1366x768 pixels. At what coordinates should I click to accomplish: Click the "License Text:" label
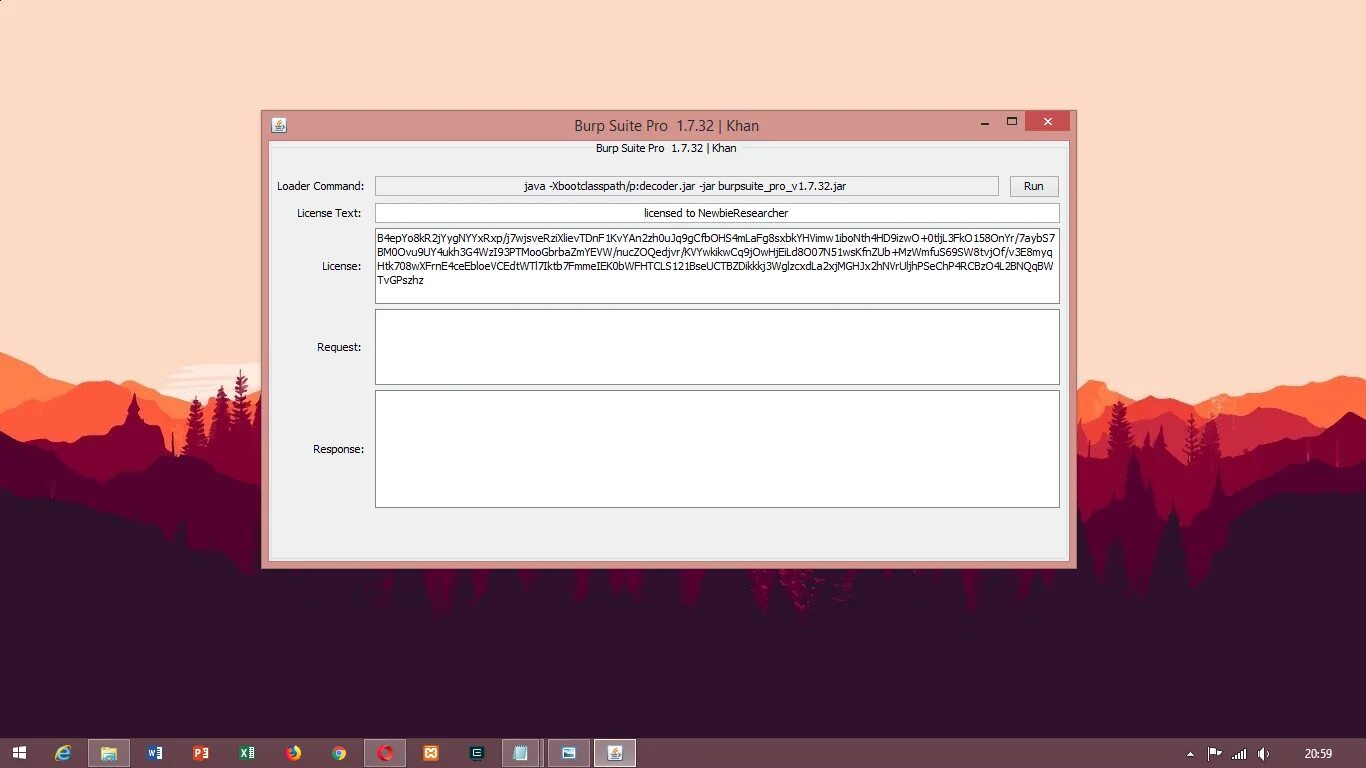329,213
